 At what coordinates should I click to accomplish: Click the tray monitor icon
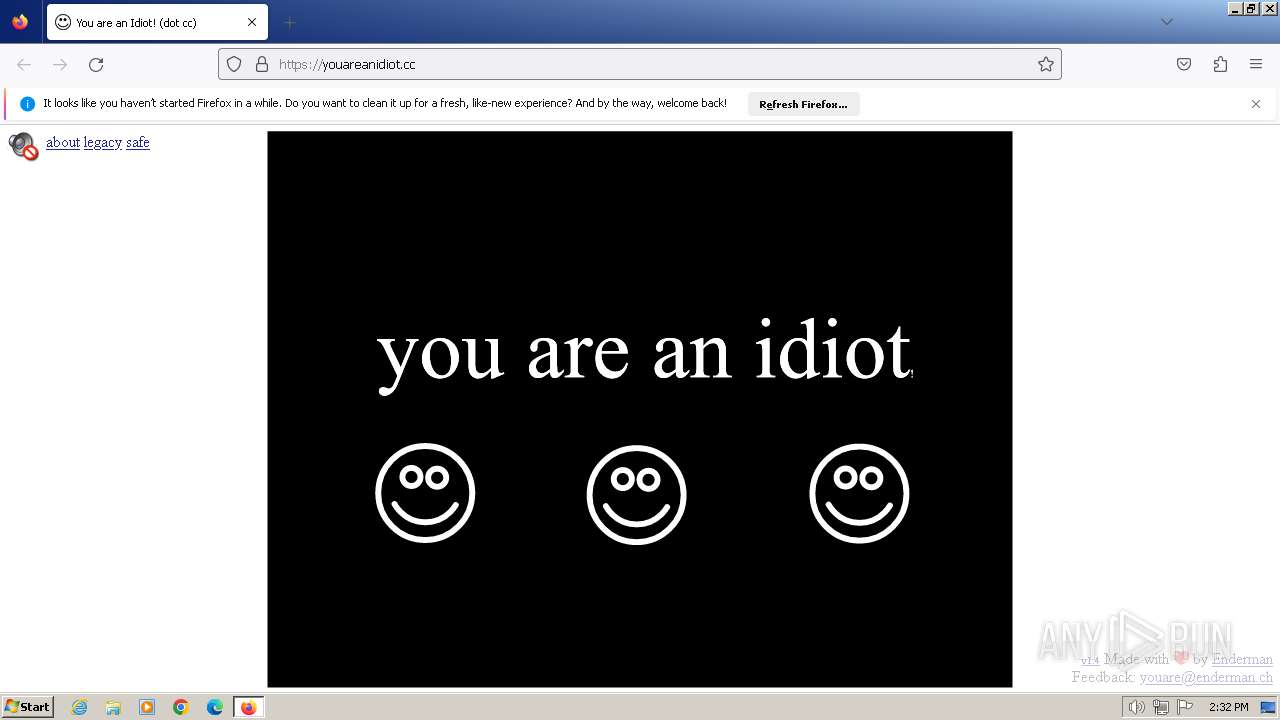tap(1268, 707)
